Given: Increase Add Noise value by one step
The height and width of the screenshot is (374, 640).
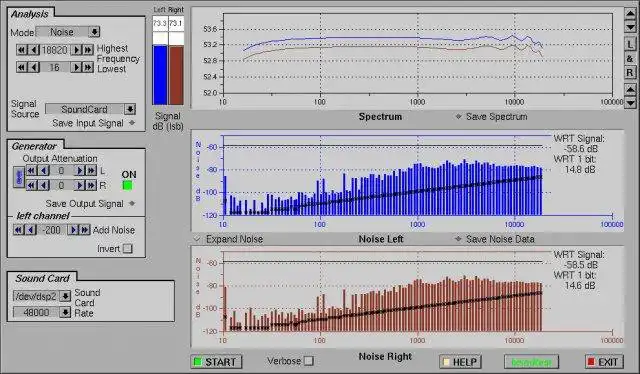Looking at the screenshot, I should 73,230.
